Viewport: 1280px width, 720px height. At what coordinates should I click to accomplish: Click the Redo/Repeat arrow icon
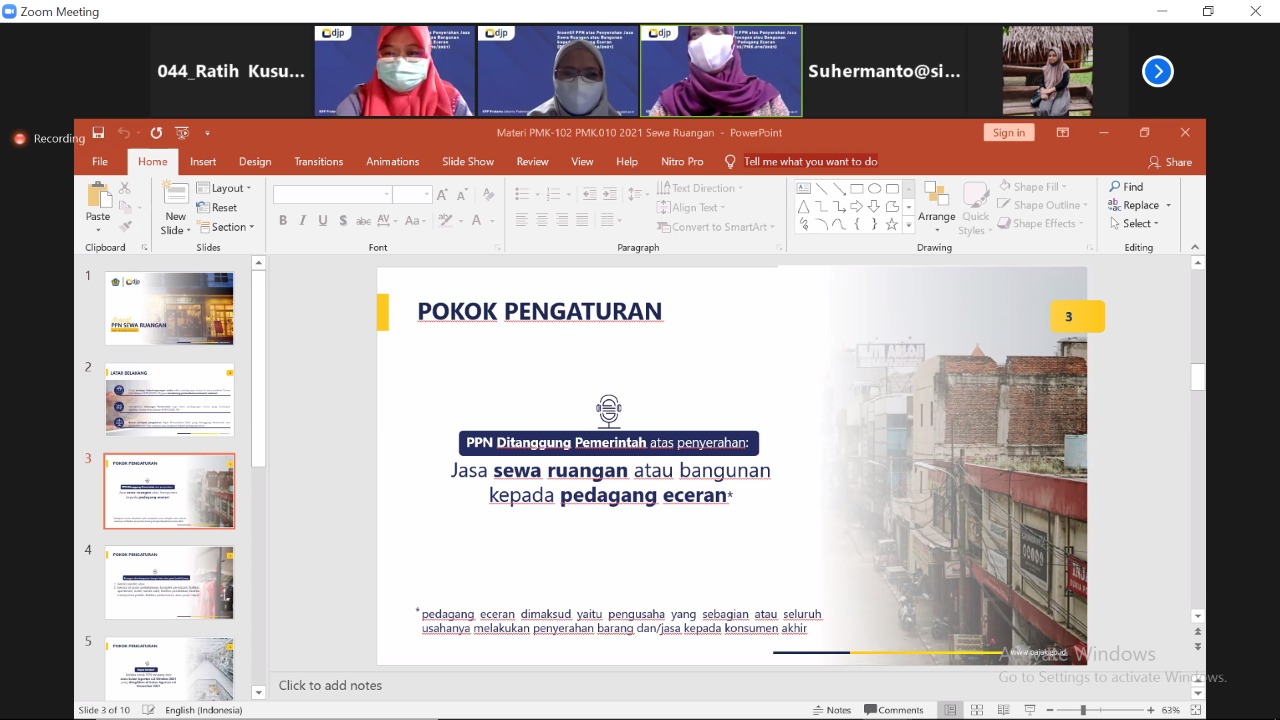pos(156,133)
